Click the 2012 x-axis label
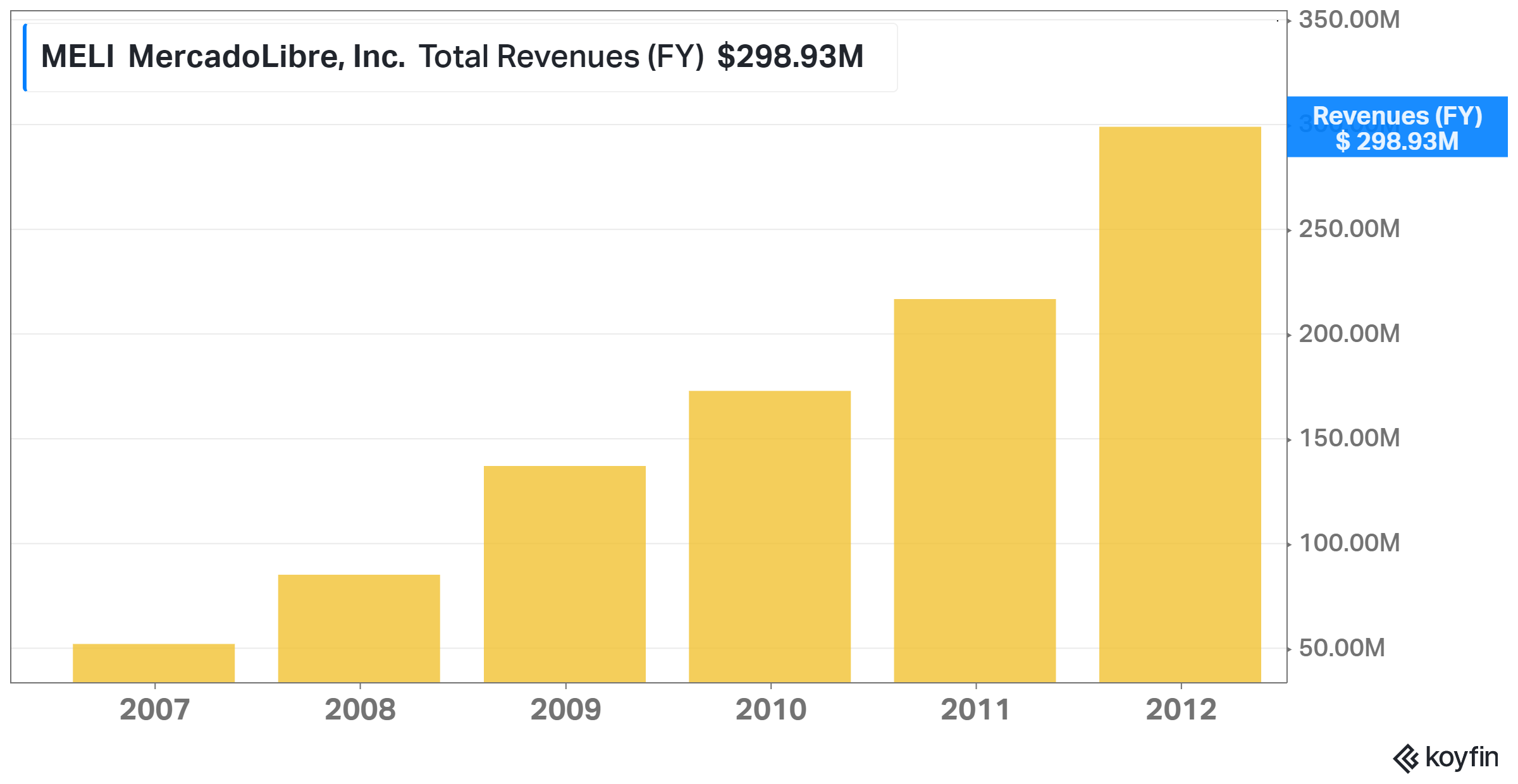 pos(1181,709)
